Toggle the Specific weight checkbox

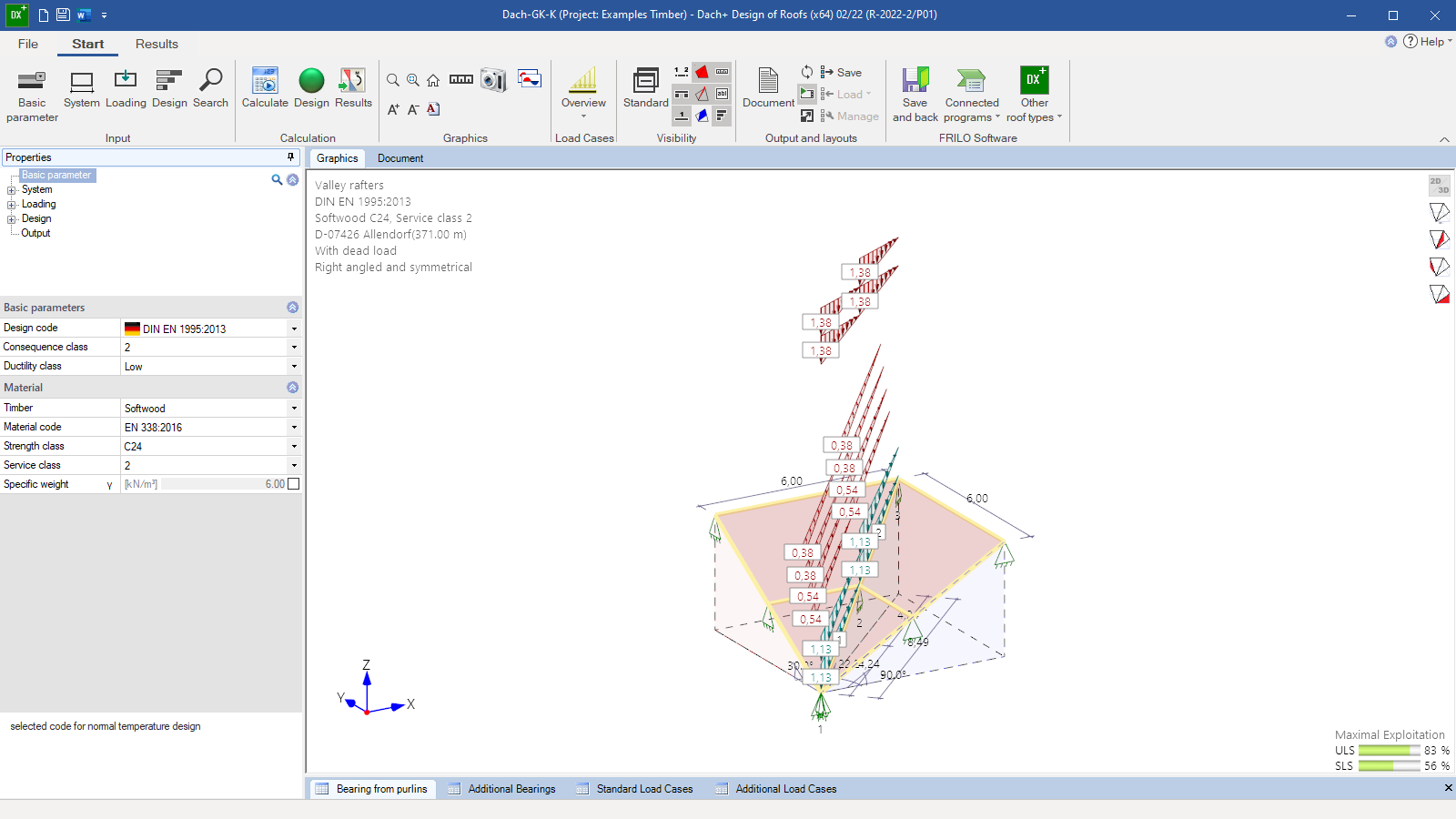pos(293,484)
